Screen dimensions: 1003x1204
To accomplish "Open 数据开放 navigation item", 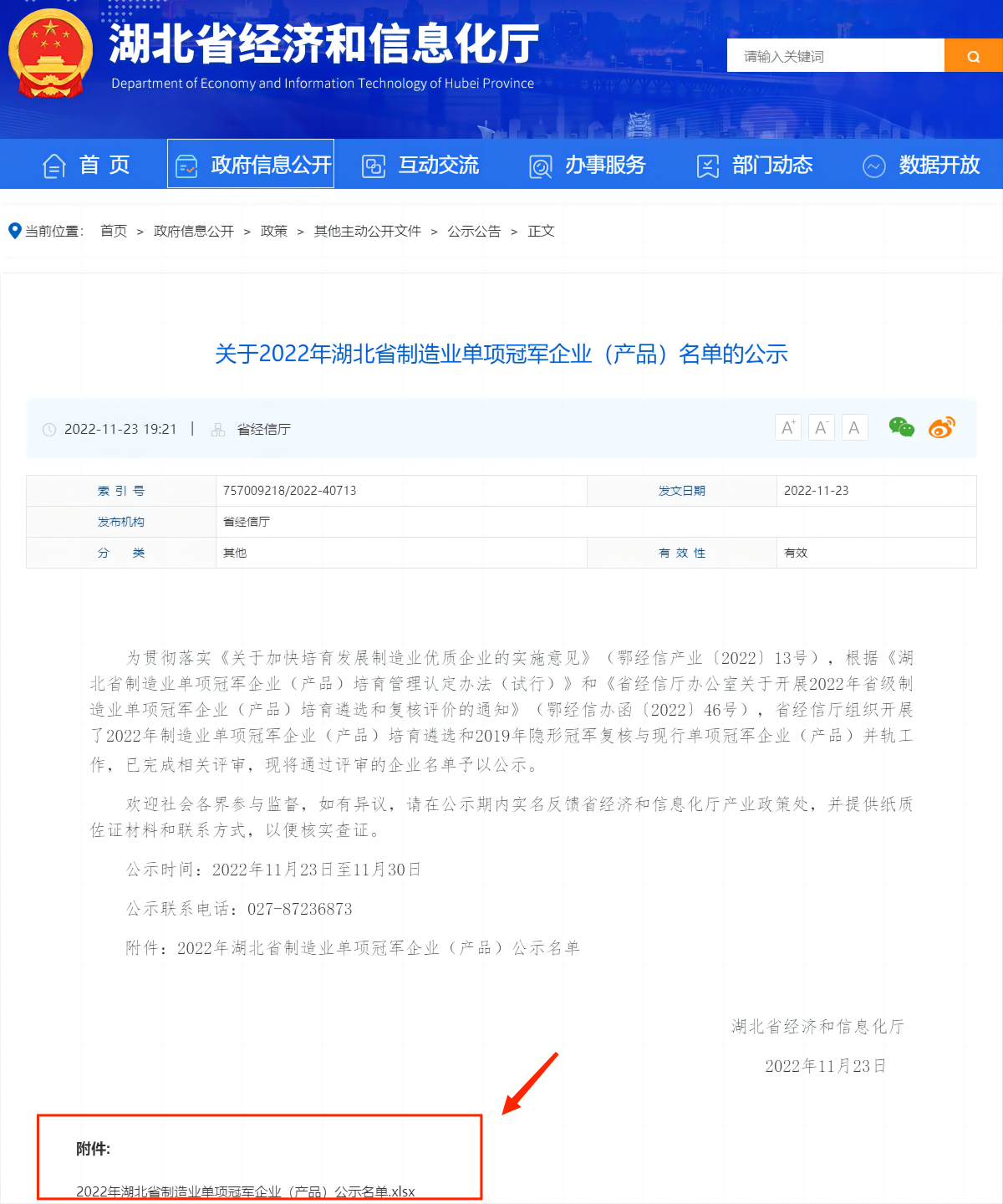I will (921, 165).
